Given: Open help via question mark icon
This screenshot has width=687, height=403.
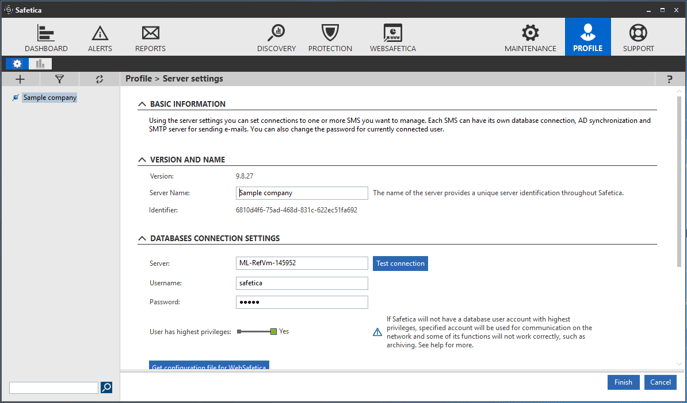Looking at the screenshot, I should click(669, 79).
